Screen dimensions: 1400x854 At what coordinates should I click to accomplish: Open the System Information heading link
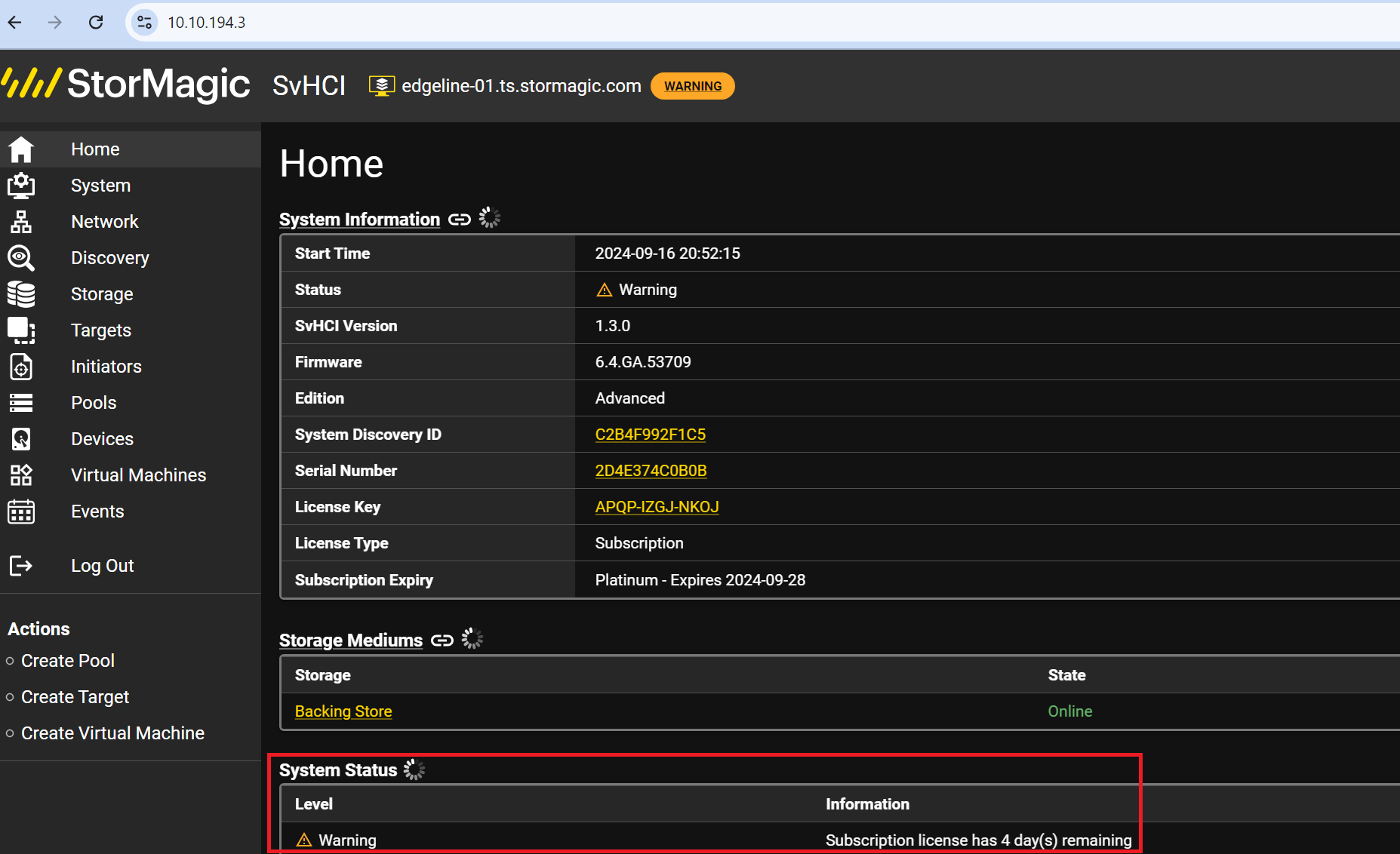tap(359, 220)
